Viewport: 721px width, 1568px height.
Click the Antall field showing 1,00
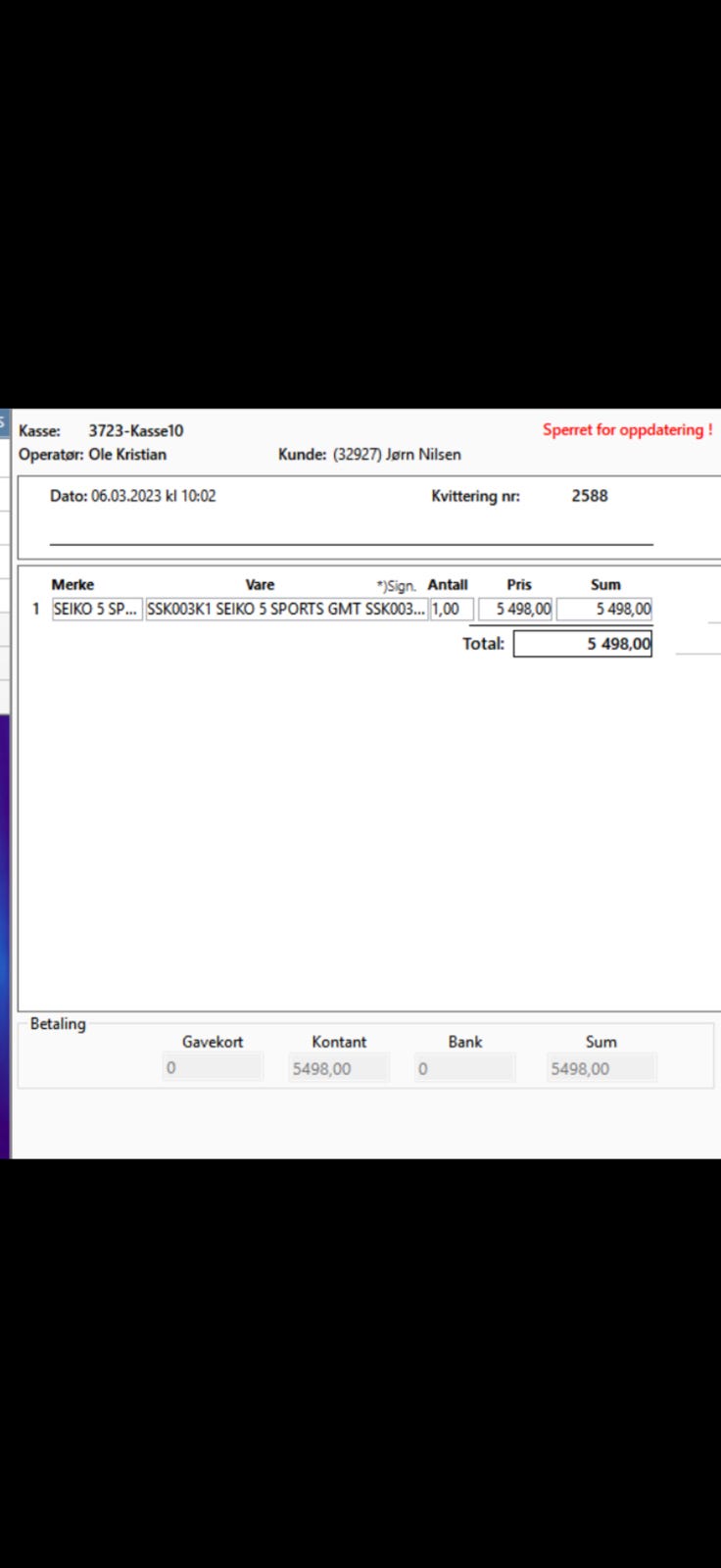pyautogui.click(x=452, y=609)
